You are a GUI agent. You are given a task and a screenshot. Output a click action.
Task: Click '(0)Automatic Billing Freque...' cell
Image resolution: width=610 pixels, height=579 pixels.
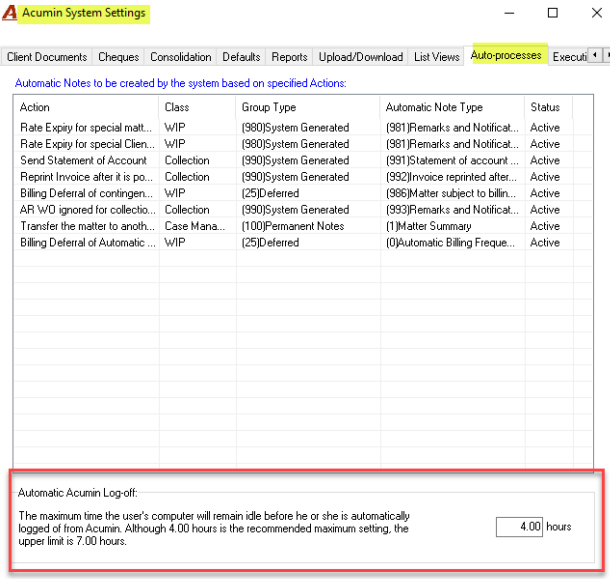click(x=450, y=242)
